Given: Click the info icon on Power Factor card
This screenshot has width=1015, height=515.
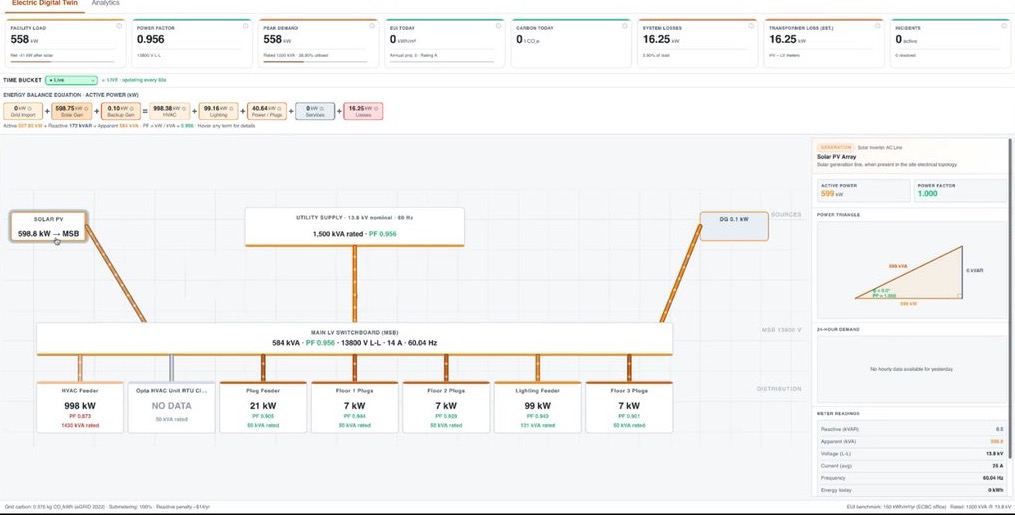Looking at the screenshot, I should (245, 26).
